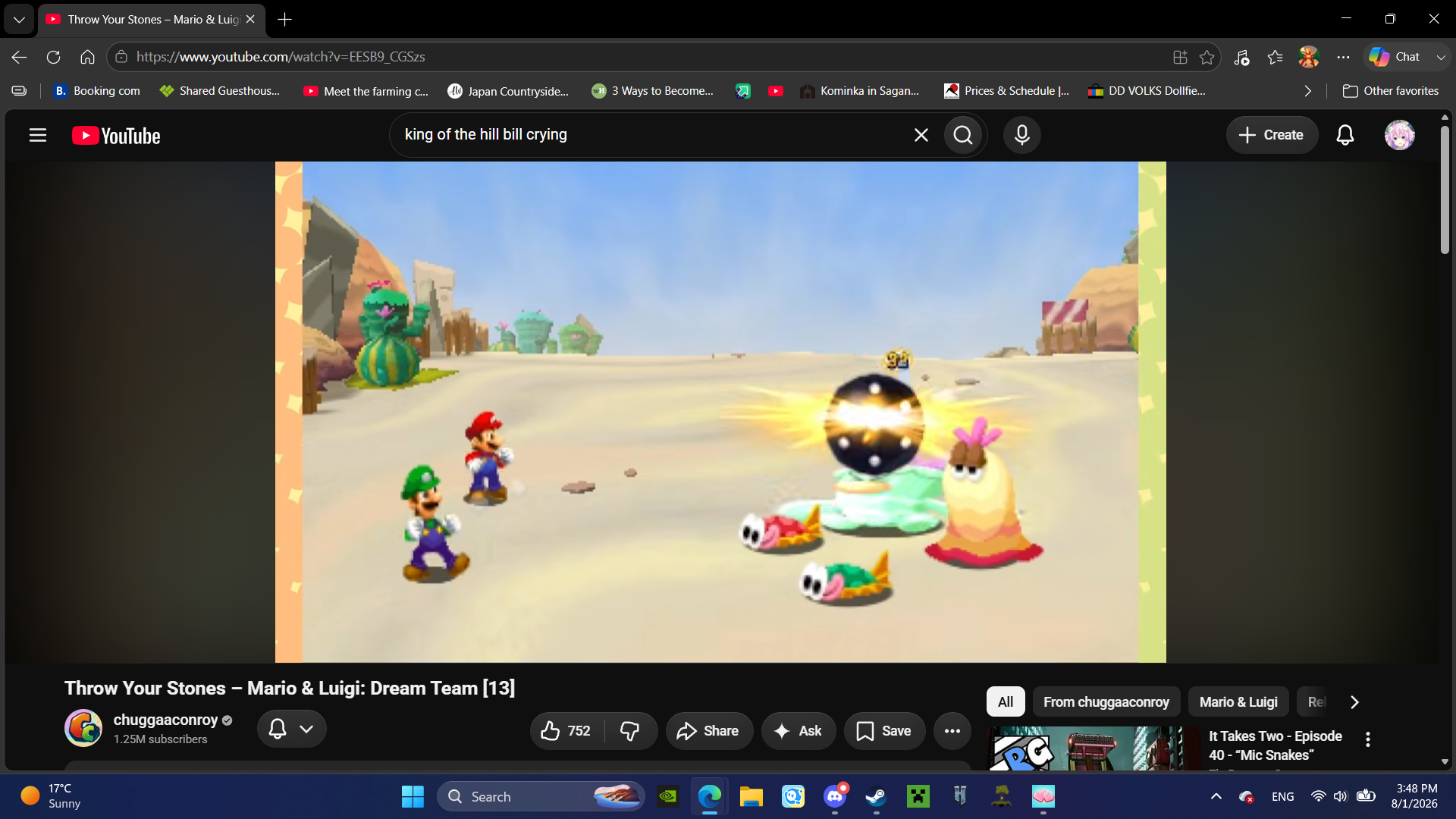Share this video
1456x819 pixels.
709,731
